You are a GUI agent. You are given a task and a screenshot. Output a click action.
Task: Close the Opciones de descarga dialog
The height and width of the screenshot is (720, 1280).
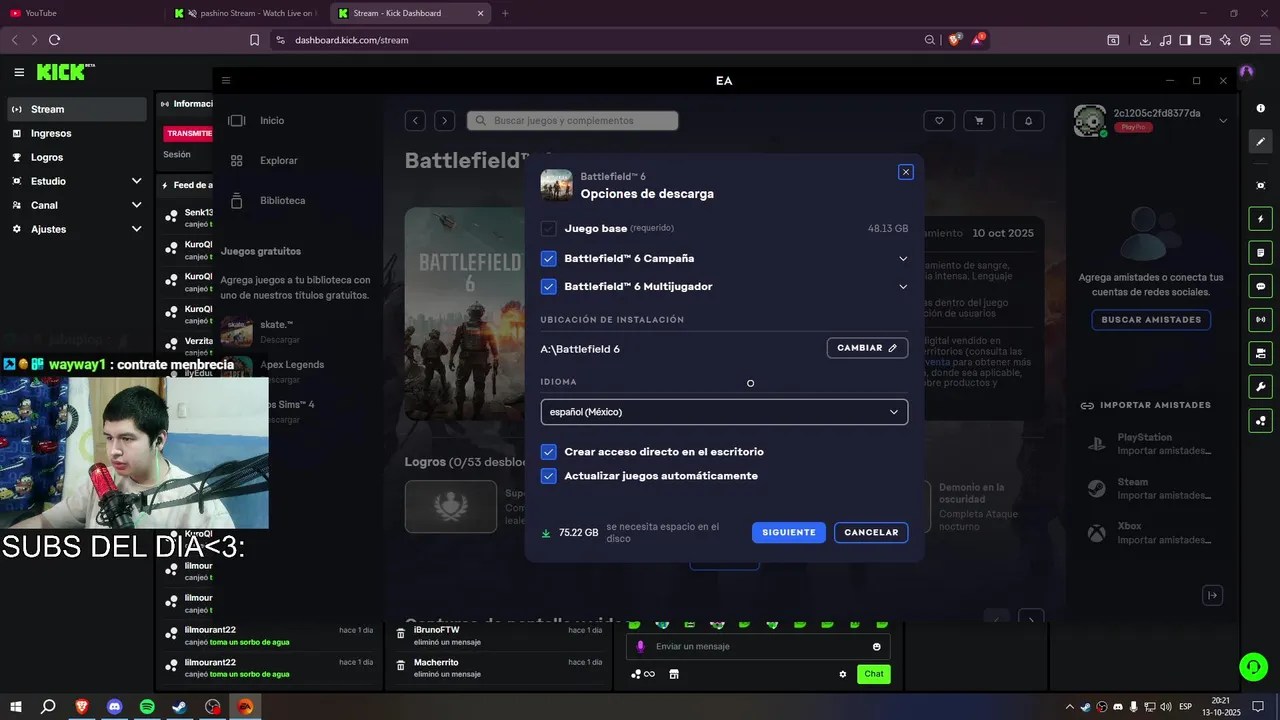coord(906,172)
